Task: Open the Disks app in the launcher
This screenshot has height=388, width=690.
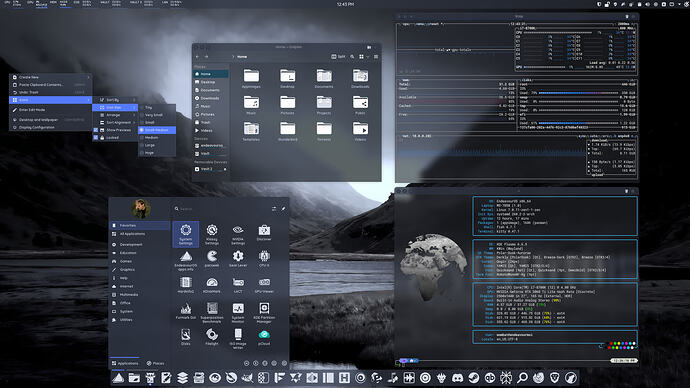Action: point(186,337)
